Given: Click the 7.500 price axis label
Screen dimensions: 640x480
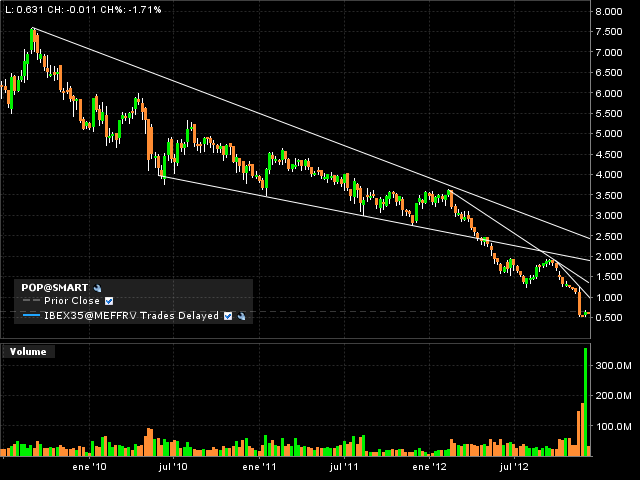Looking at the screenshot, I should 609,32.
